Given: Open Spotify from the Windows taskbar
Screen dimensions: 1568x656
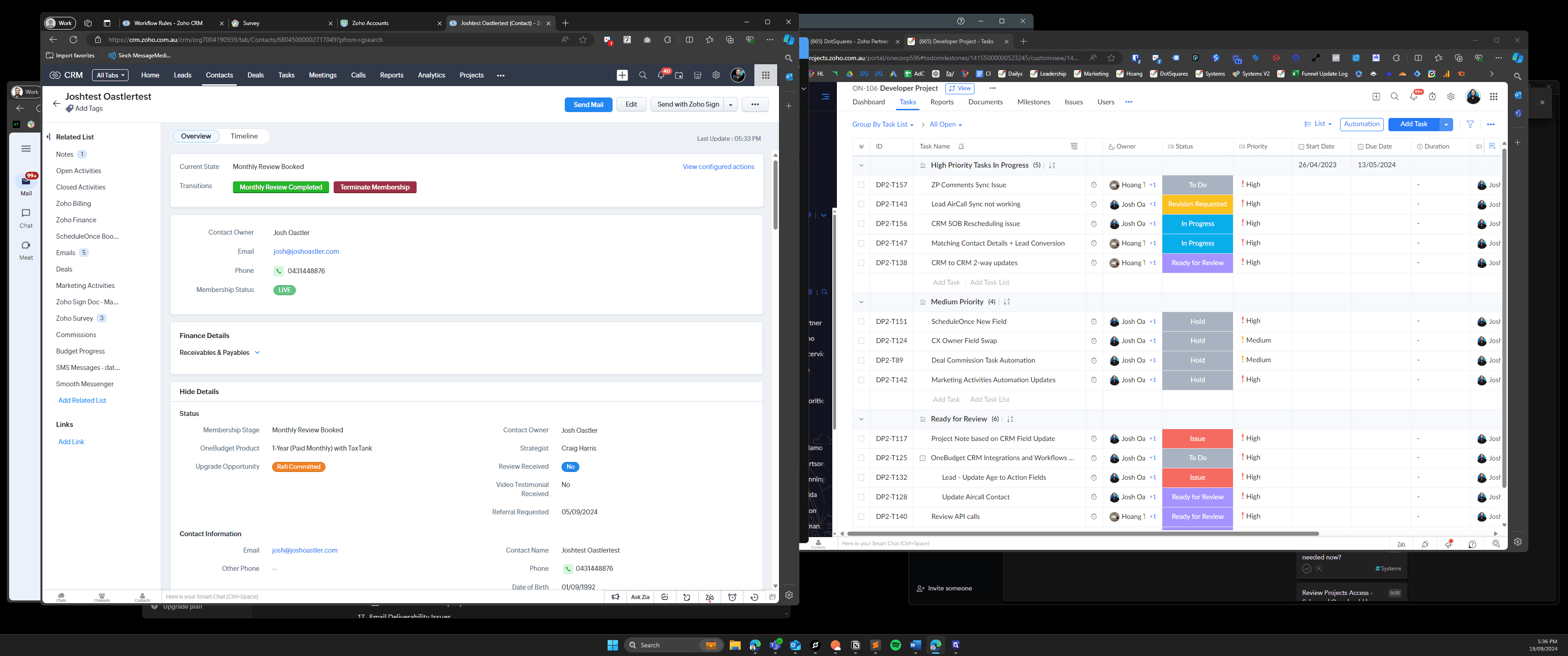Looking at the screenshot, I should [895, 645].
